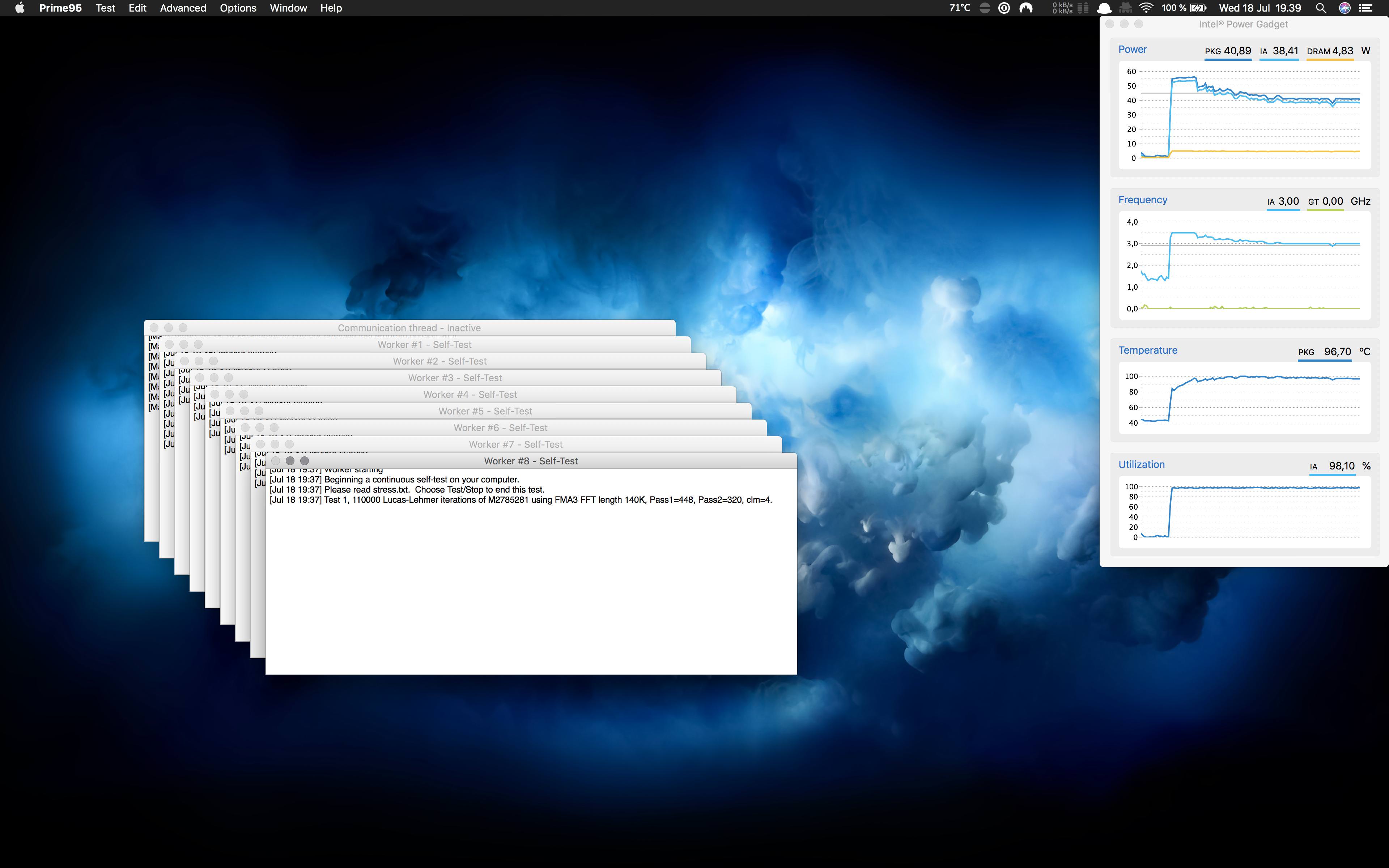The width and height of the screenshot is (1389, 868).
Task: Open the Window menu
Action: [288, 8]
